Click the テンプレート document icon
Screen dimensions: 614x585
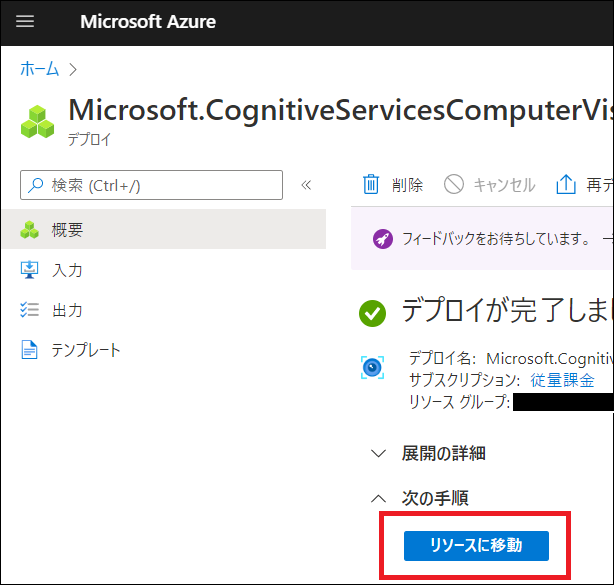tap(29, 350)
